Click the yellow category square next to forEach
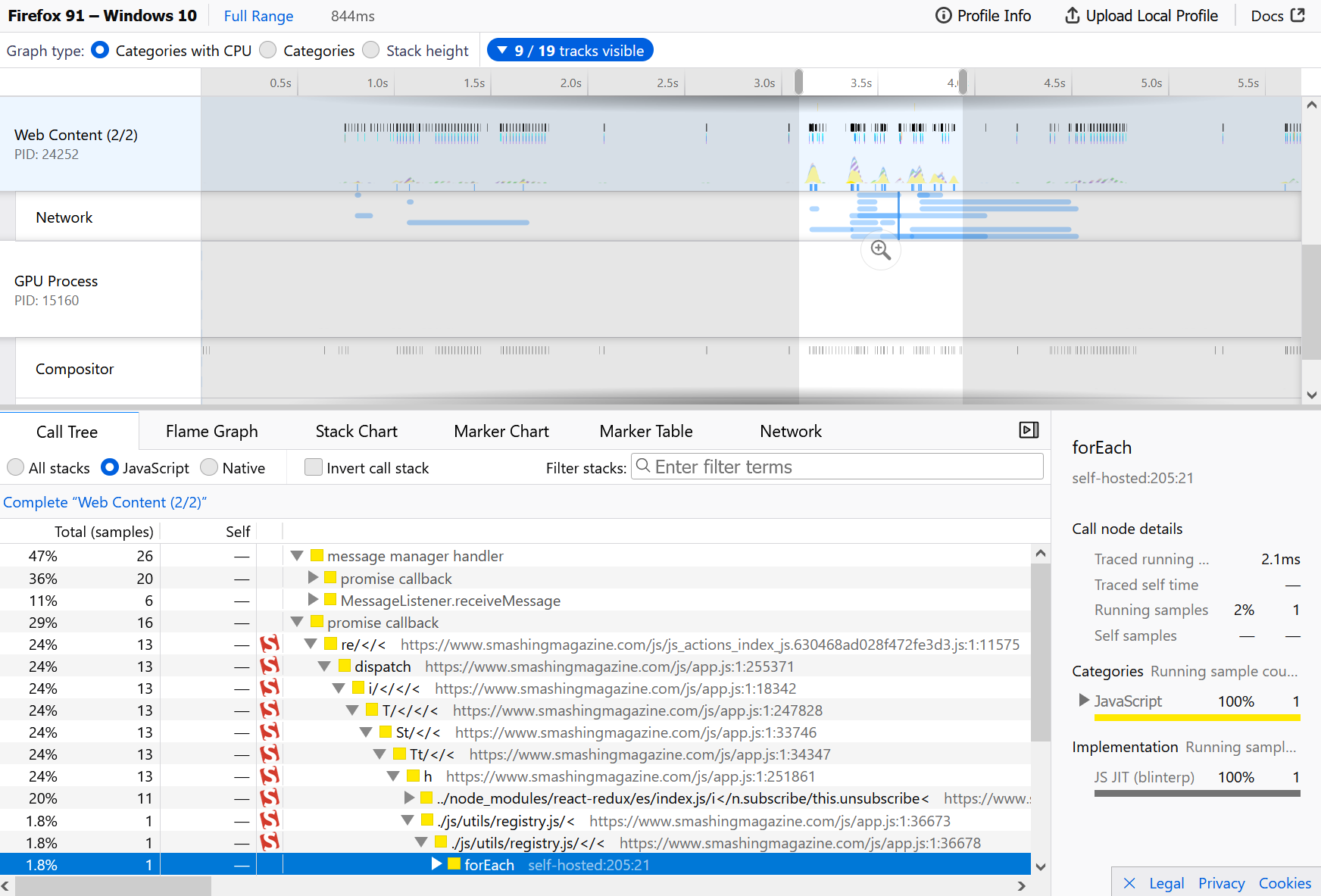Image resolution: width=1321 pixels, height=896 pixels. 454,864
